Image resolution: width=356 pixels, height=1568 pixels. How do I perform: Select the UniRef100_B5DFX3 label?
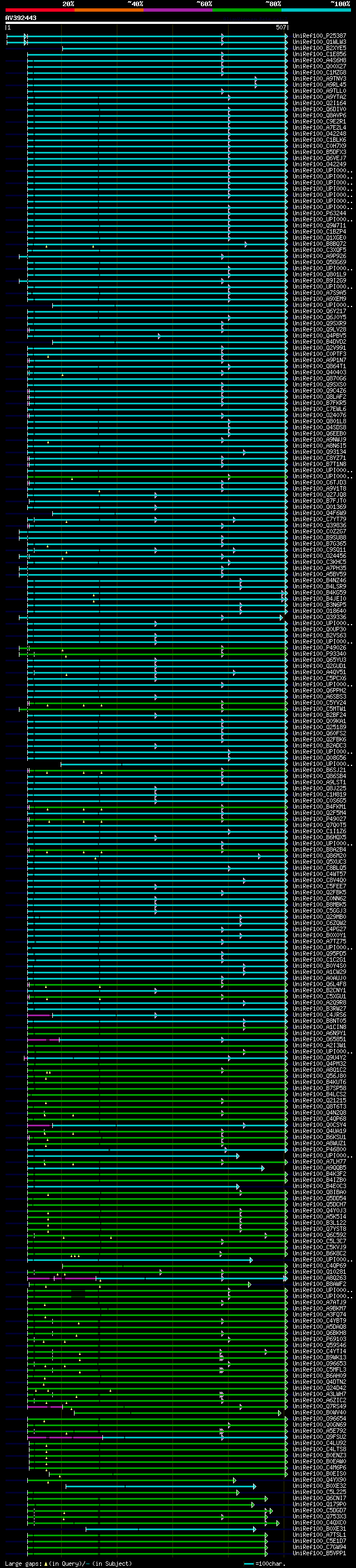tap(319, 152)
